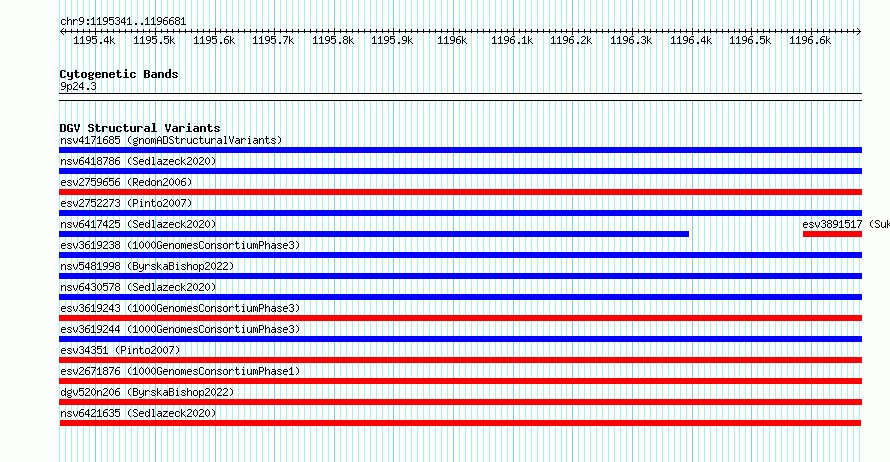Click the red bar under esv34351
Image resolution: width=890 pixels, height=462 pixels.
pyautogui.click(x=460, y=360)
